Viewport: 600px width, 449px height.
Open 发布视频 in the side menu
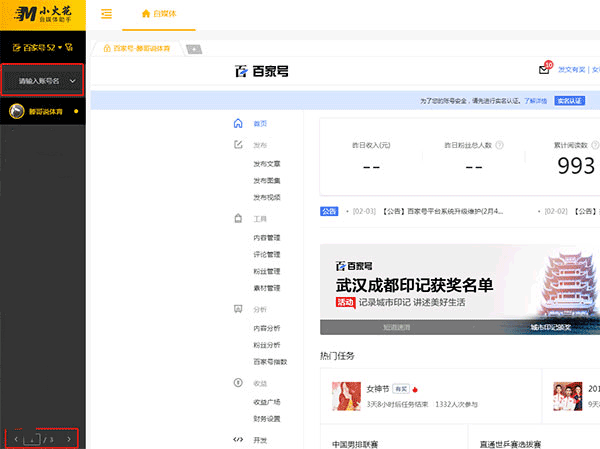[x=267, y=197]
